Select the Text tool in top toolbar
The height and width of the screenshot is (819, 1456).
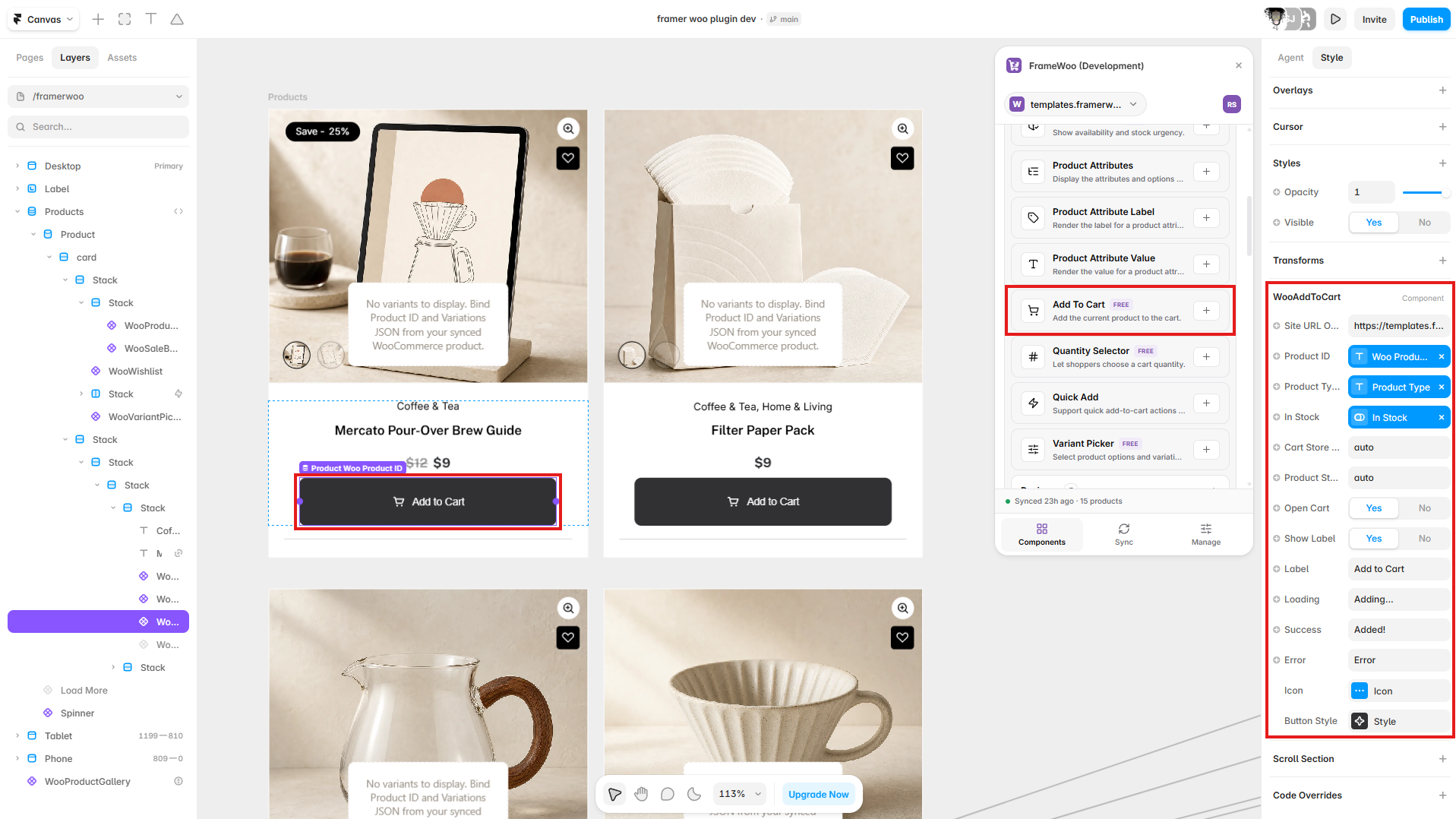pyautogui.click(x=150, y=19)
